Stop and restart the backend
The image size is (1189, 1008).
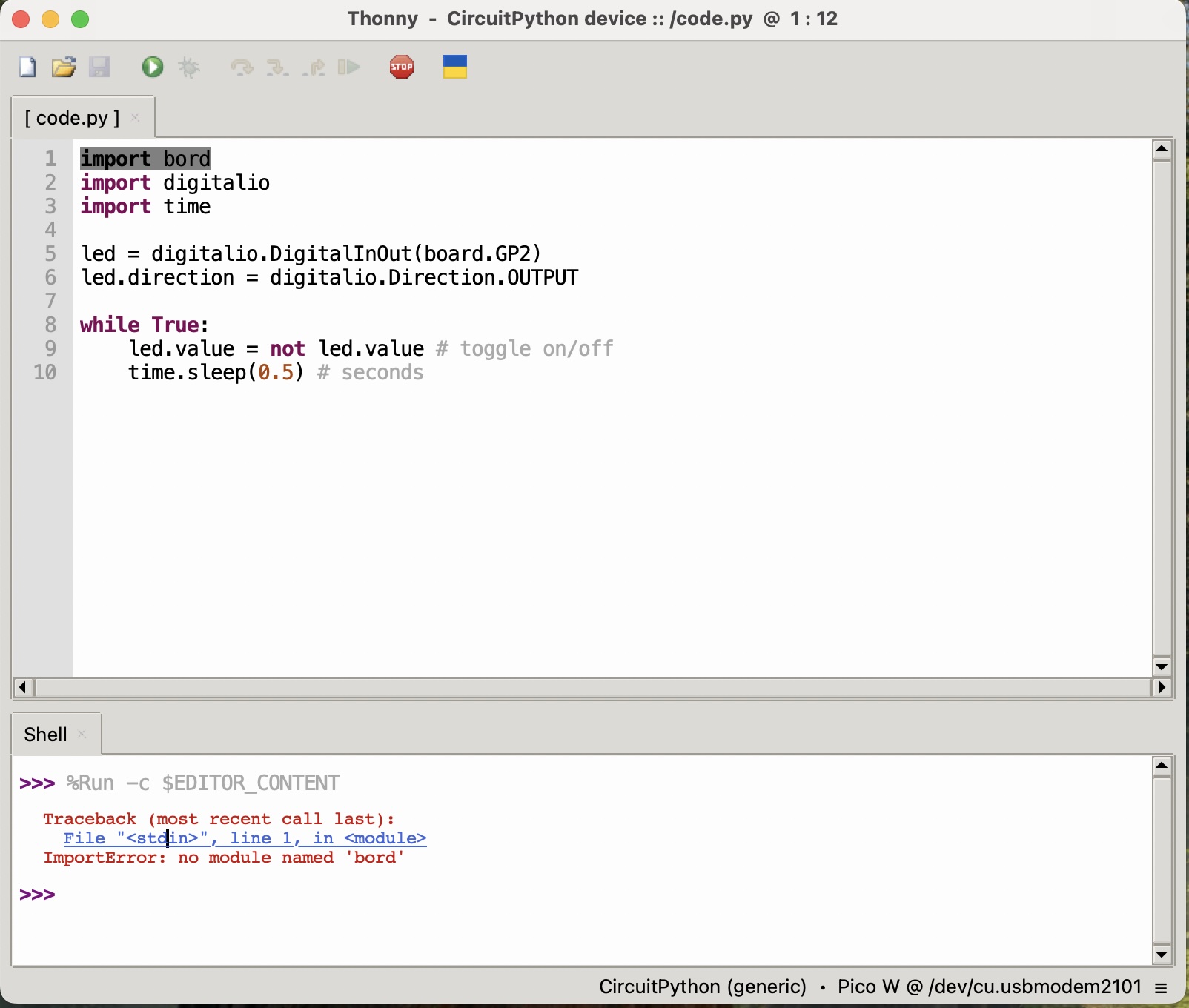click(x=401, y=67)
